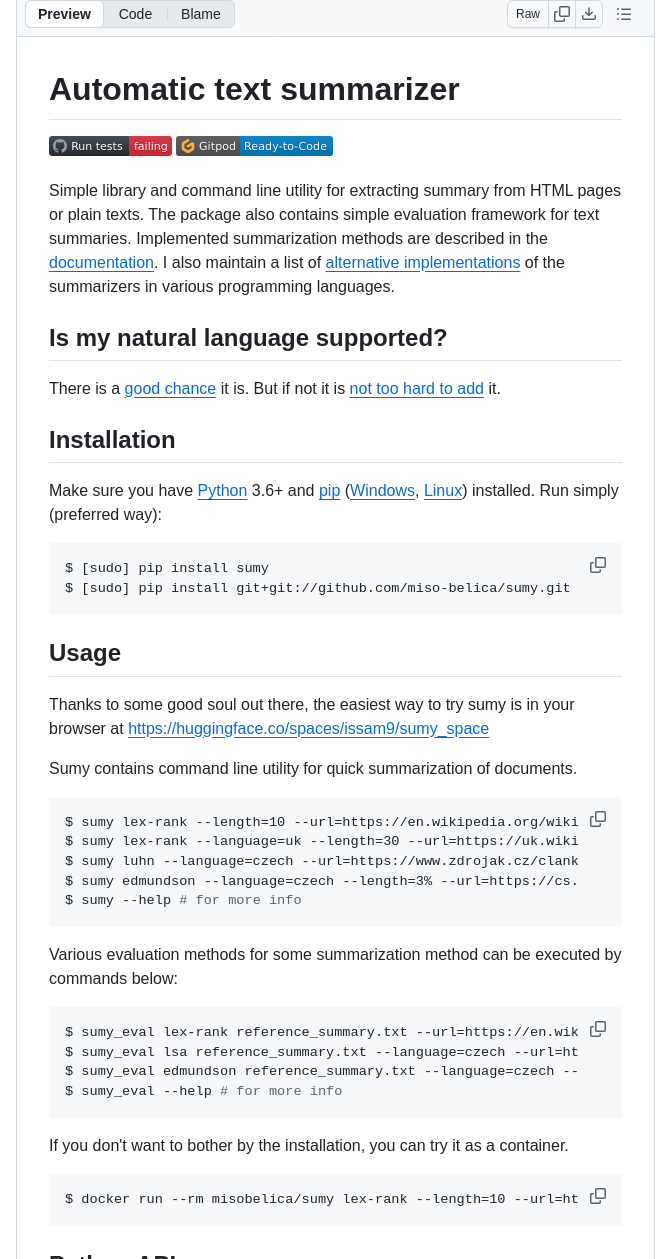This screenshot has height=1259, width=671.
Task: Open the good chance link
Action: tap(170, 389)
